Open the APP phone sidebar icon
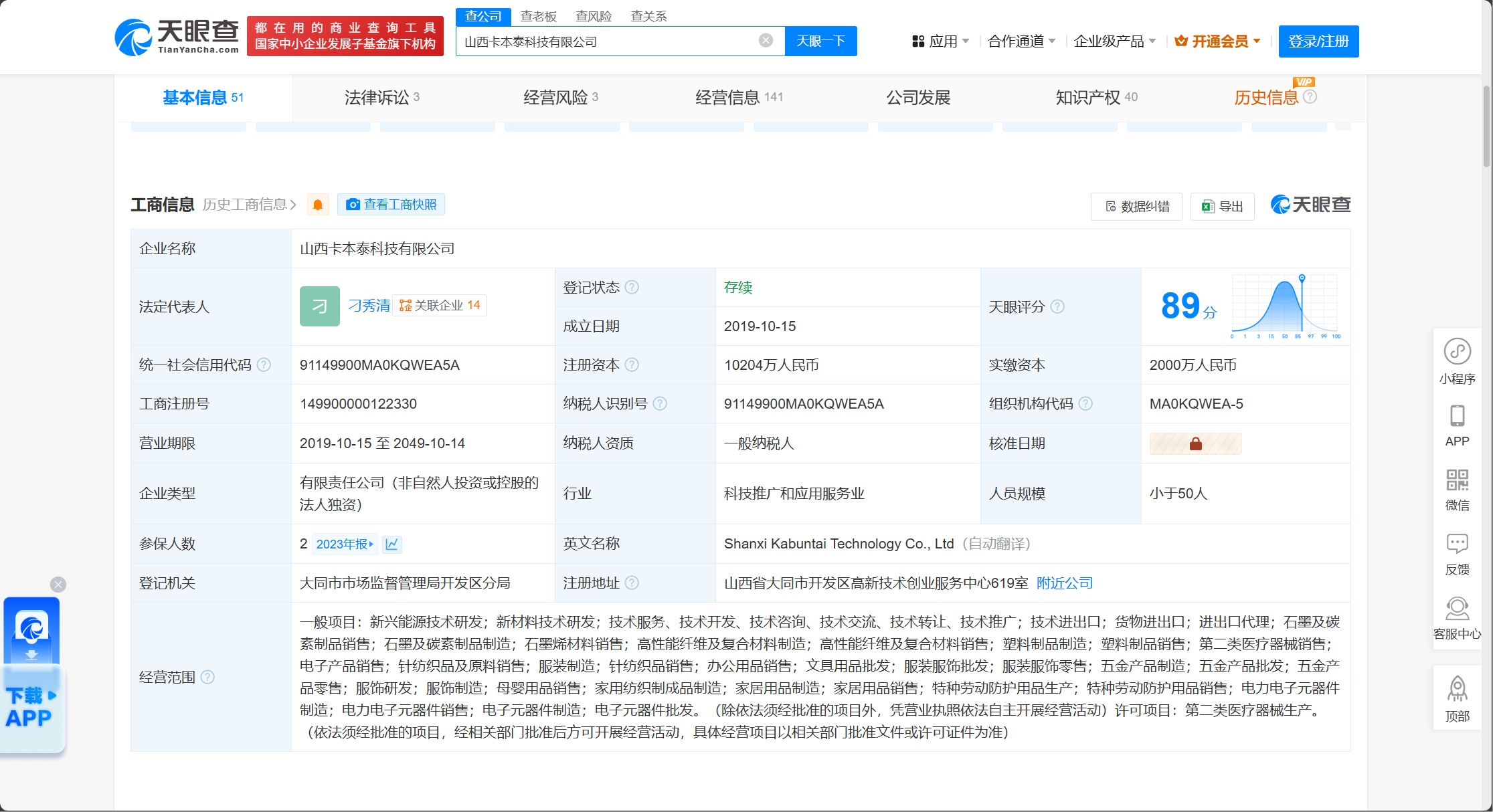The image size is (1493, 812). pyautogui.click(x=1457, y=425)
